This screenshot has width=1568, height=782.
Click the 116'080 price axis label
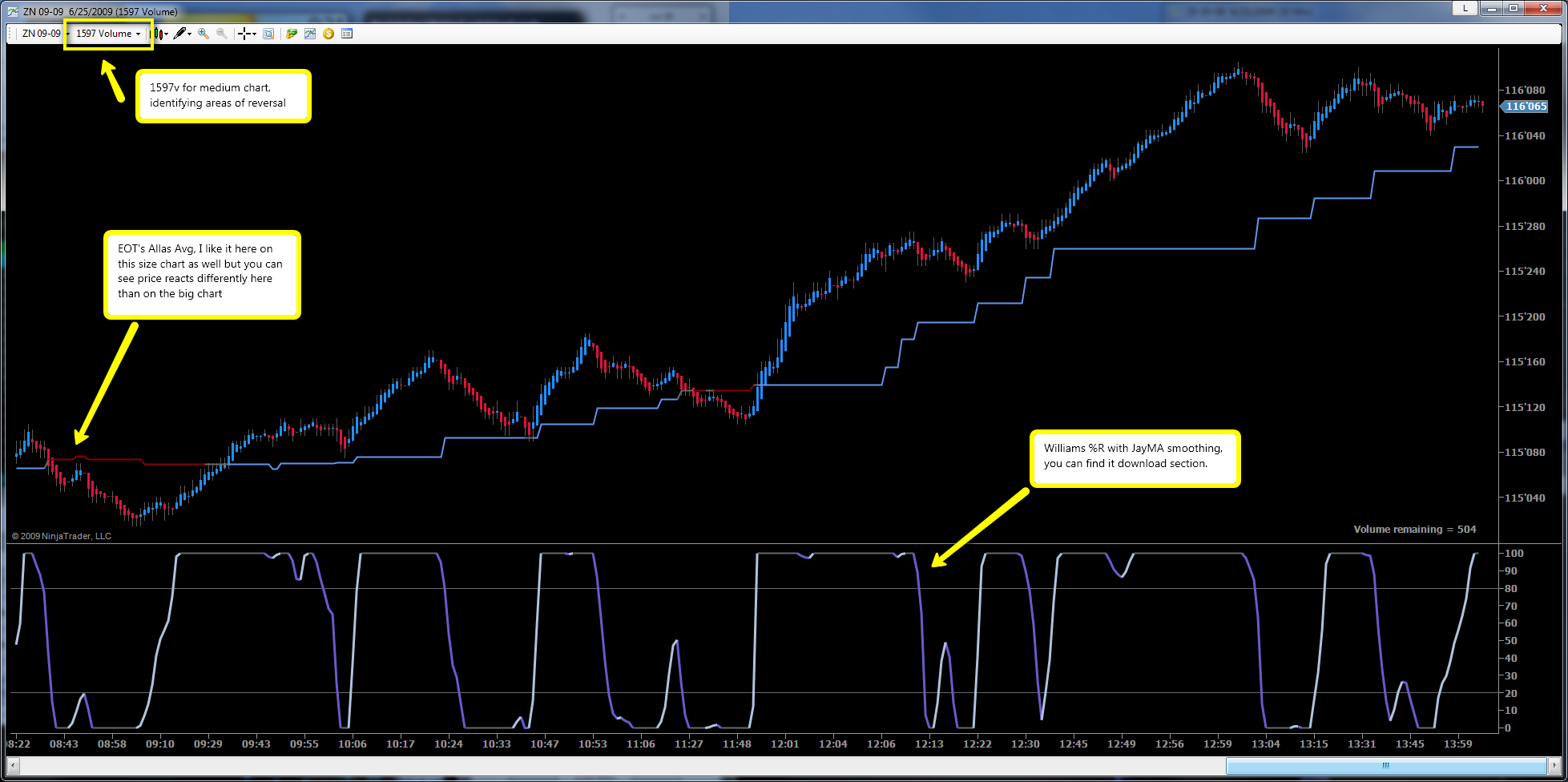1525,90
